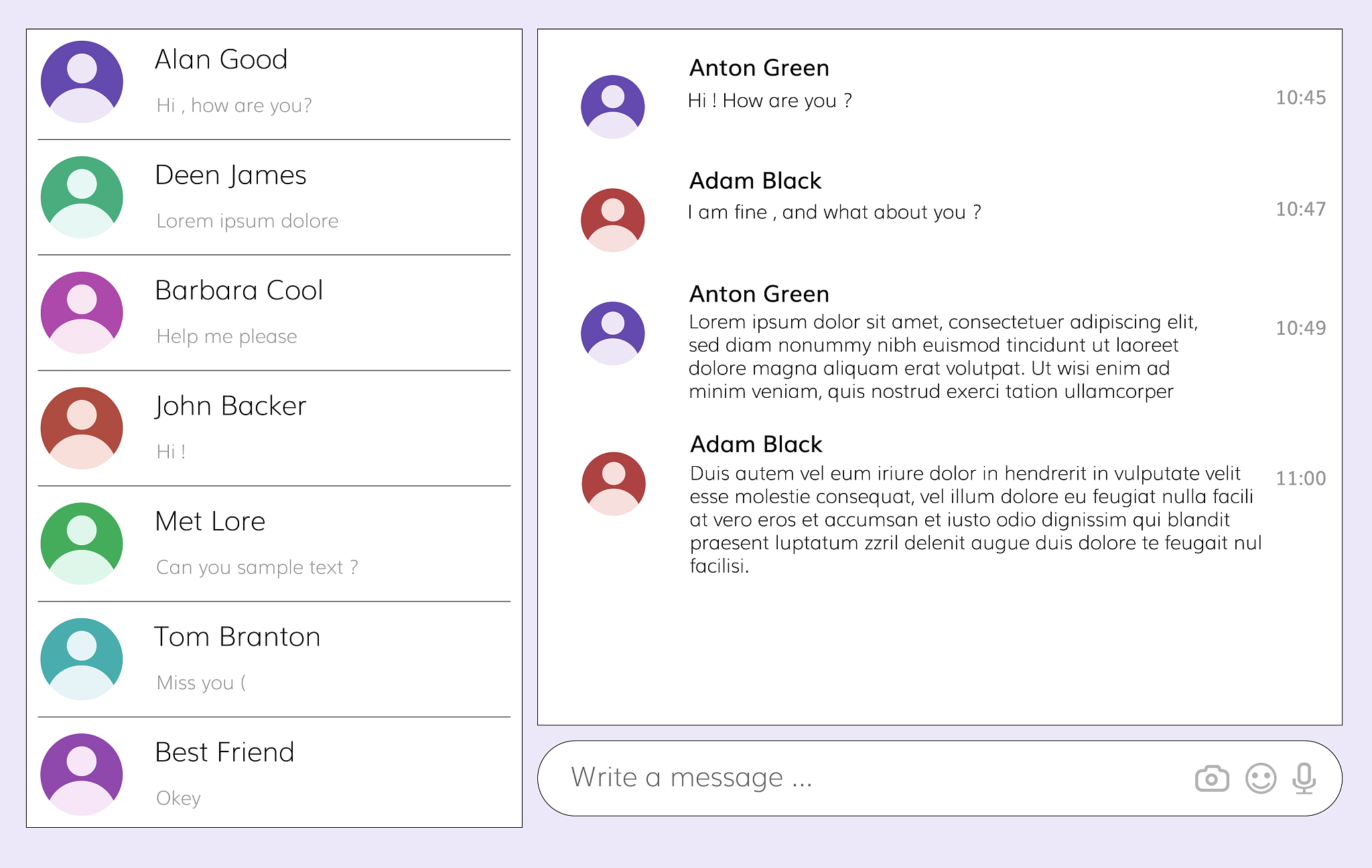
Task: Select 'Can you sample text ?' preview
Action: (257, 567)
